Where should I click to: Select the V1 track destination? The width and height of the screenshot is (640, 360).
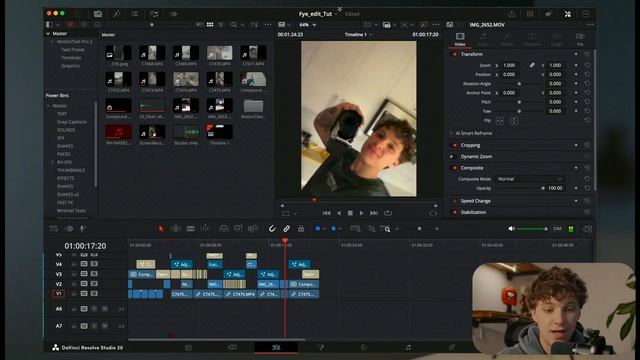(58, 293)
